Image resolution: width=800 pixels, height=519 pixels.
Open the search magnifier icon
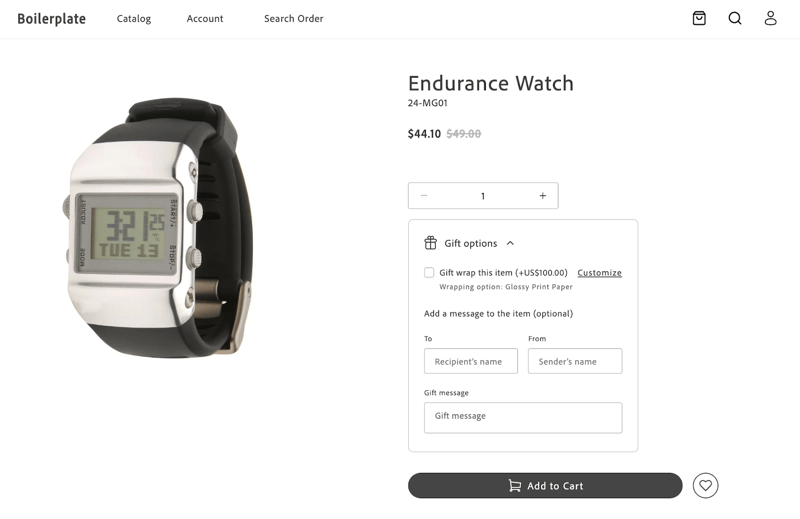click(735, 18)
